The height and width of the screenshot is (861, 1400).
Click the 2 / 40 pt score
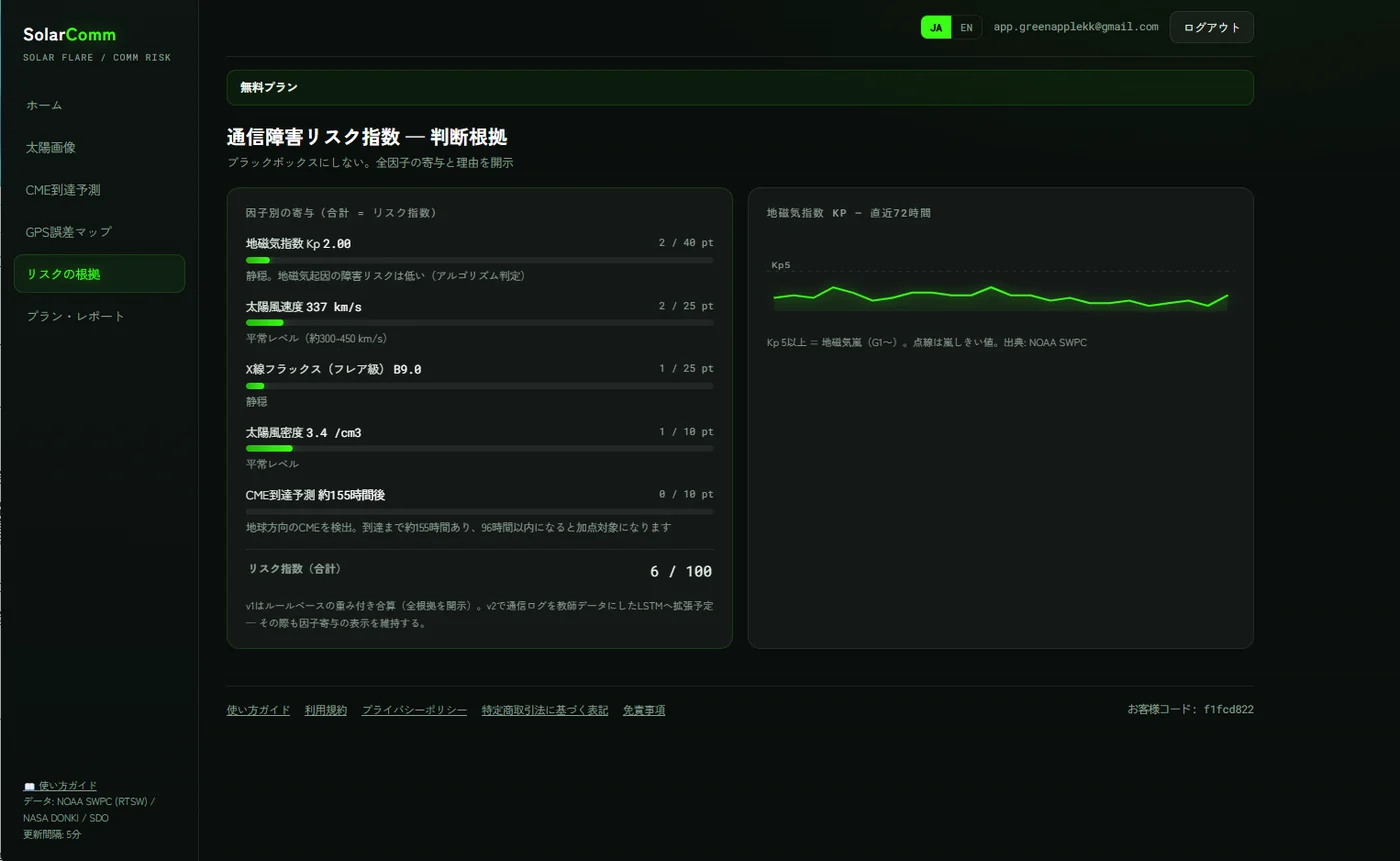tap(686, 243)
